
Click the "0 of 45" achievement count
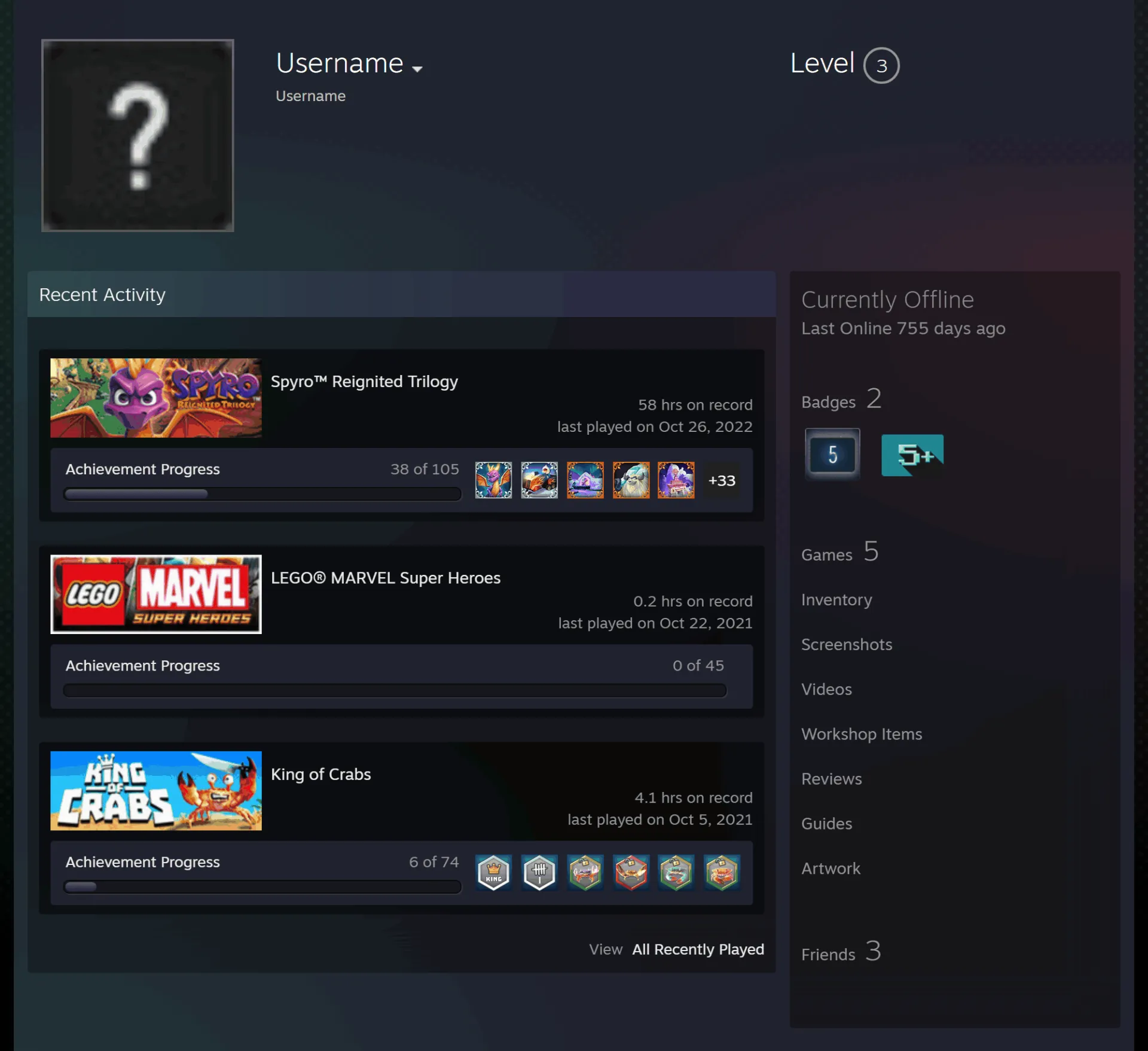698,666
